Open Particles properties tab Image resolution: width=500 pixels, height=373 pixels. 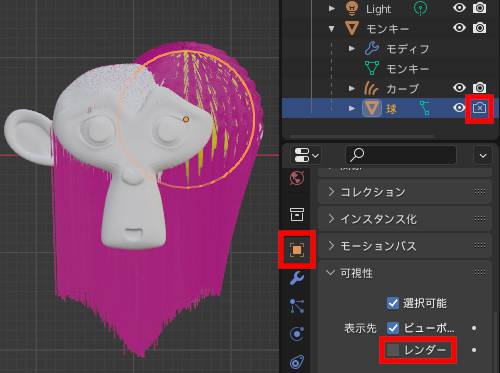click(x=296, y=306)
